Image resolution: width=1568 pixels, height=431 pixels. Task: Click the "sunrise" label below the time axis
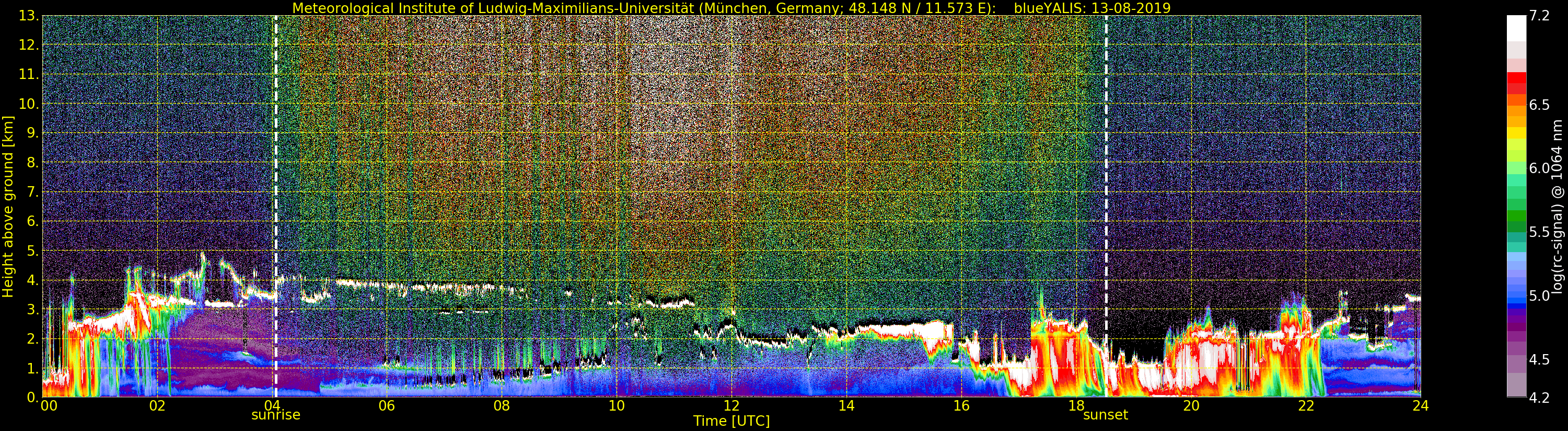click(276, 415)
